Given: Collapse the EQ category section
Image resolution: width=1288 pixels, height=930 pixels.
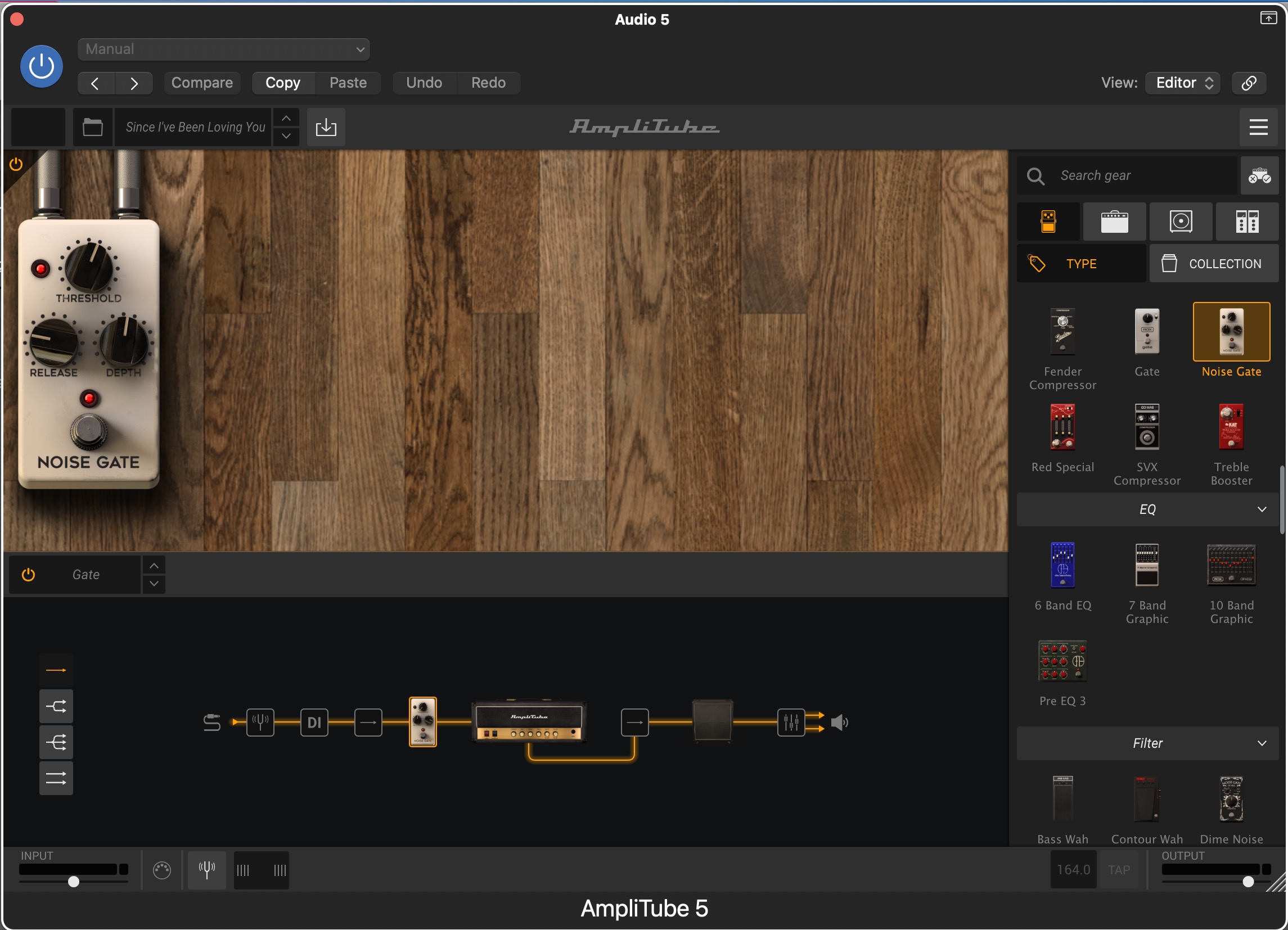Looking at the screenshot, I should pyautogui.click(x=1148, y=509).
